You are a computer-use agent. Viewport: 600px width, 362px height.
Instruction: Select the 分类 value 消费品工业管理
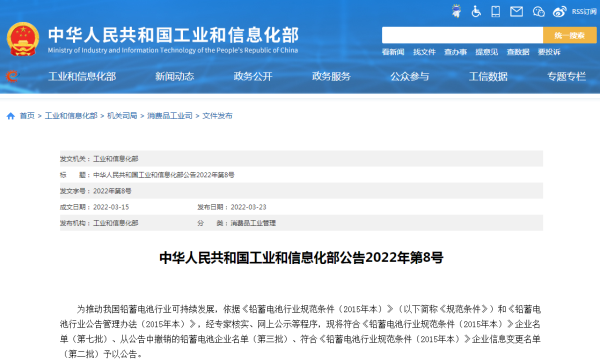point(253,223)
